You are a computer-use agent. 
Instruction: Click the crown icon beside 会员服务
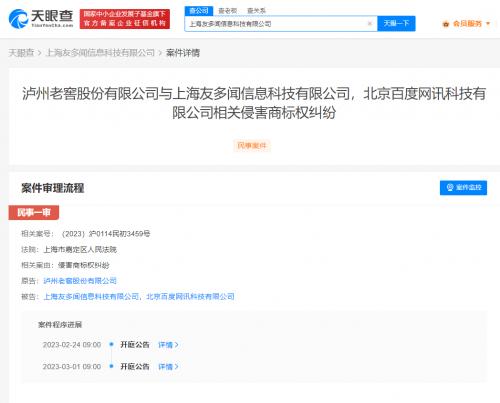click(x=446, y=24)
